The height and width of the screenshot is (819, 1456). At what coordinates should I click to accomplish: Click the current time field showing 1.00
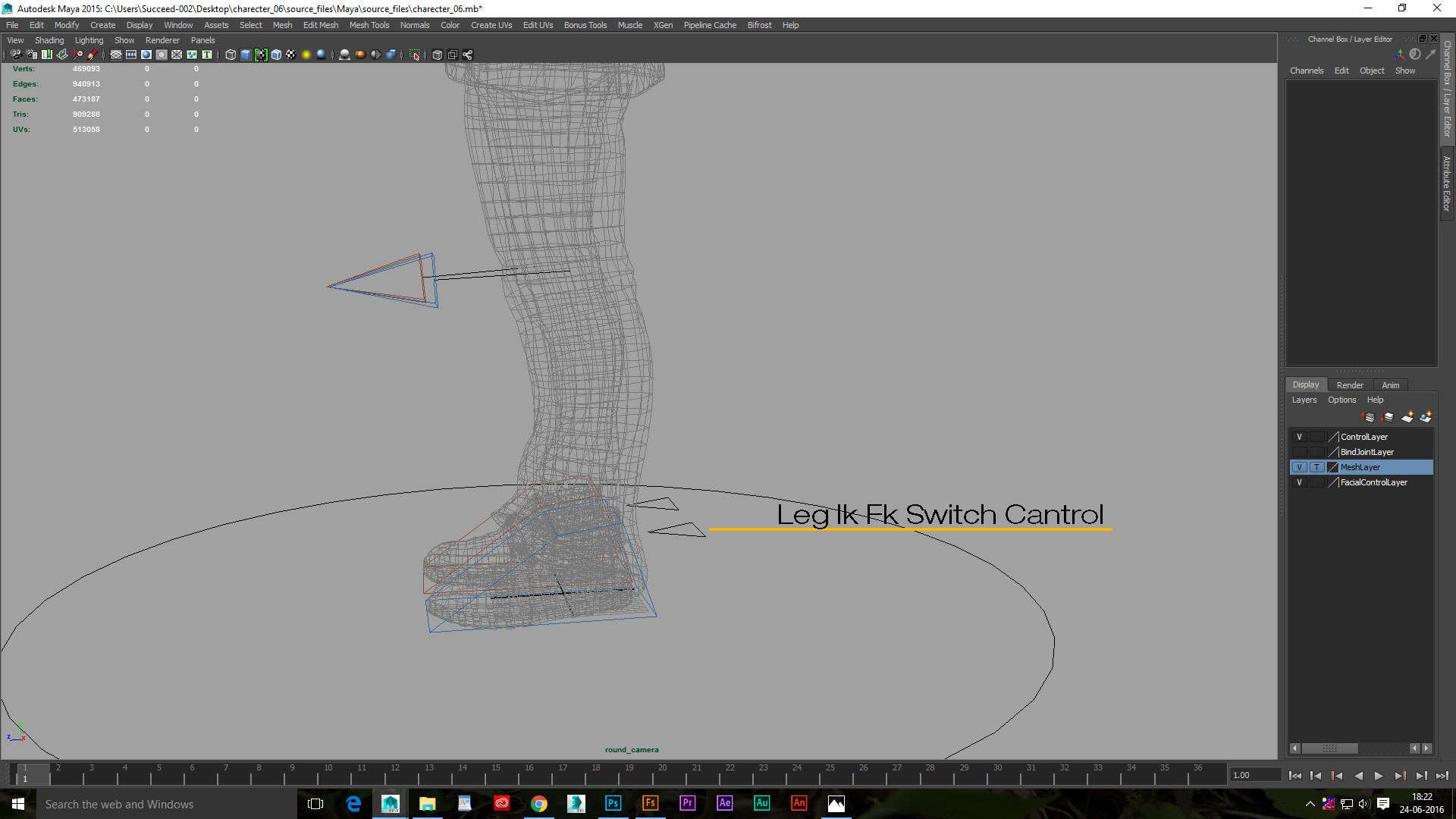click(1255, 775)
